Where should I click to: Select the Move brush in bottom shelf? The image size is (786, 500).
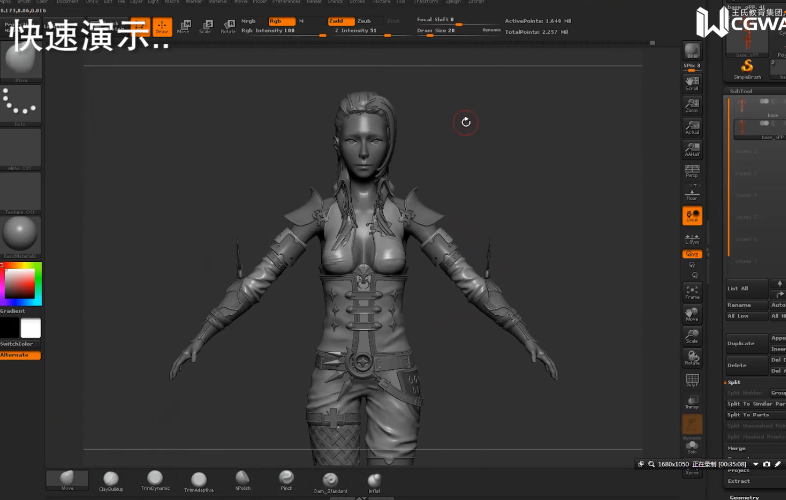[x=67, y=478]
